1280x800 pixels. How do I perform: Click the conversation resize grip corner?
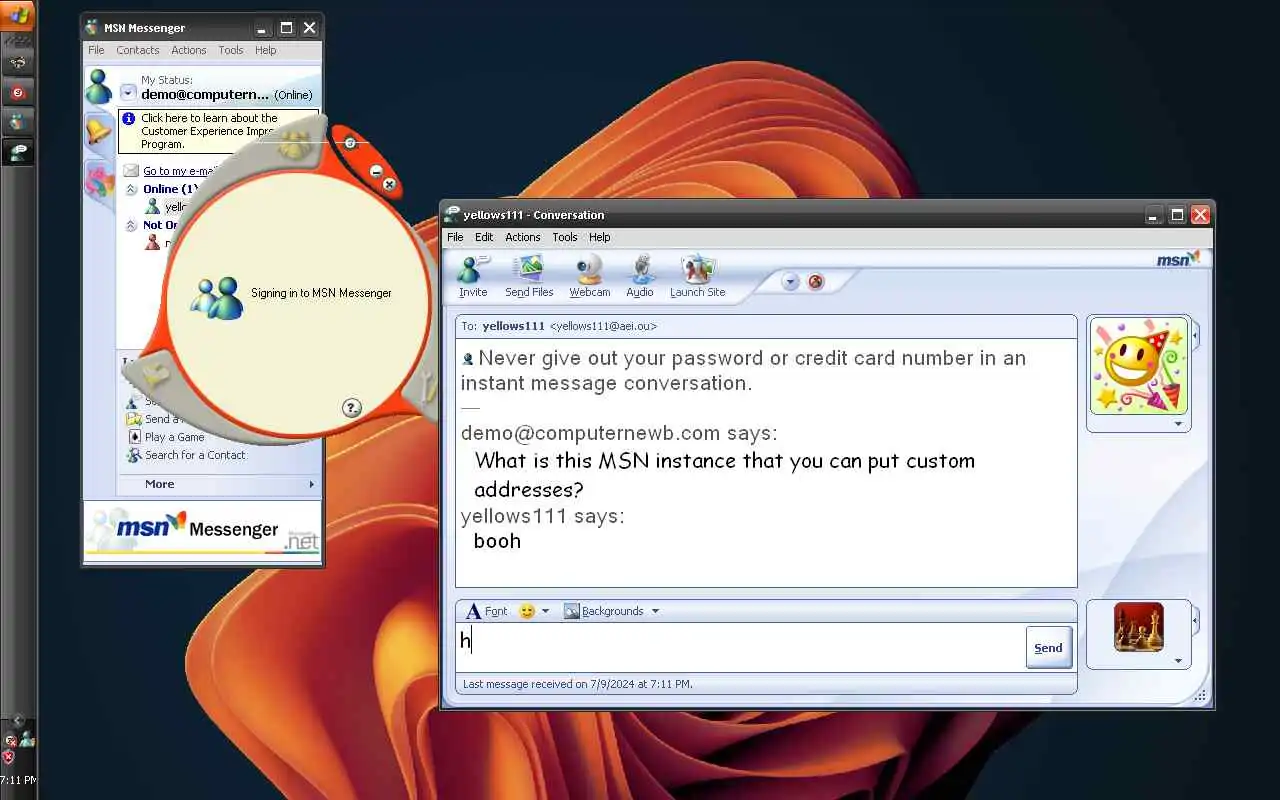pyautogui.click(x=1201, y=696)
